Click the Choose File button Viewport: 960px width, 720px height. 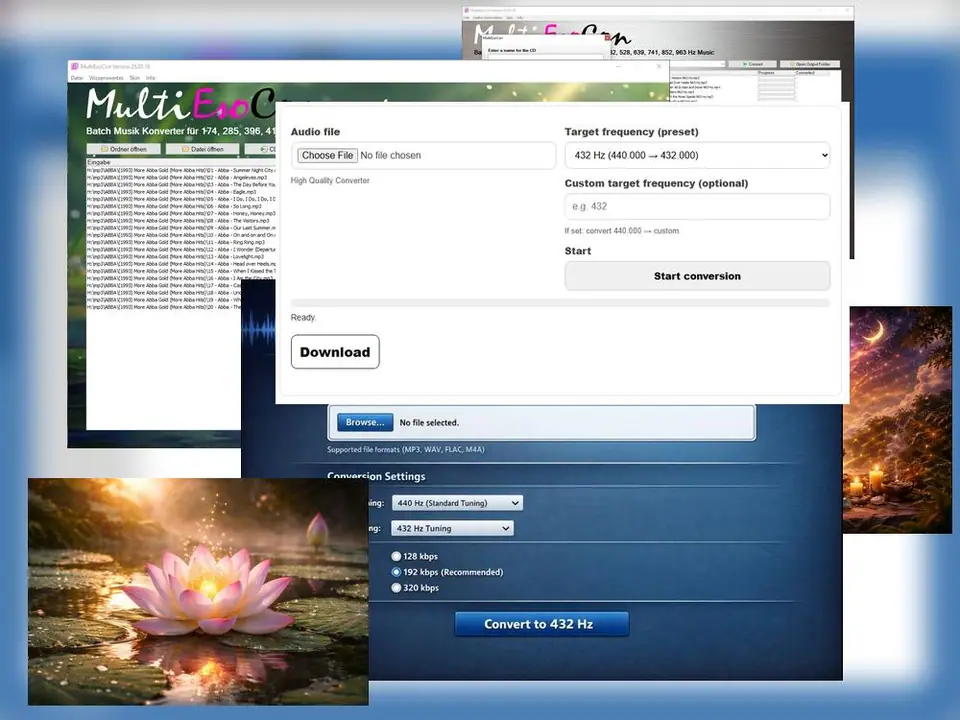(327, 155)
